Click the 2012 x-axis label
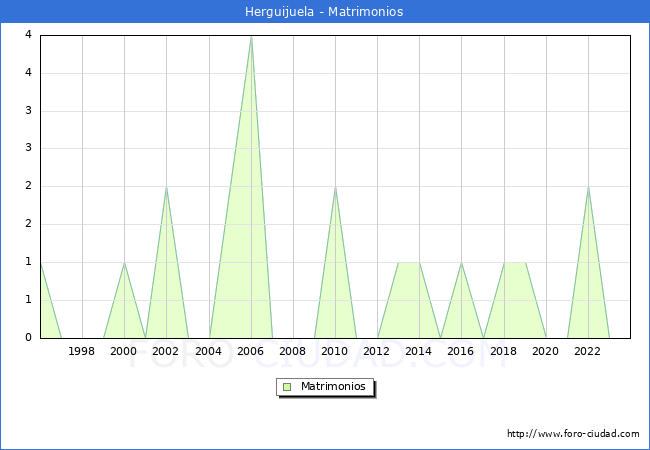Viewport: 650px width, 450px height. (x=377, y=351)
